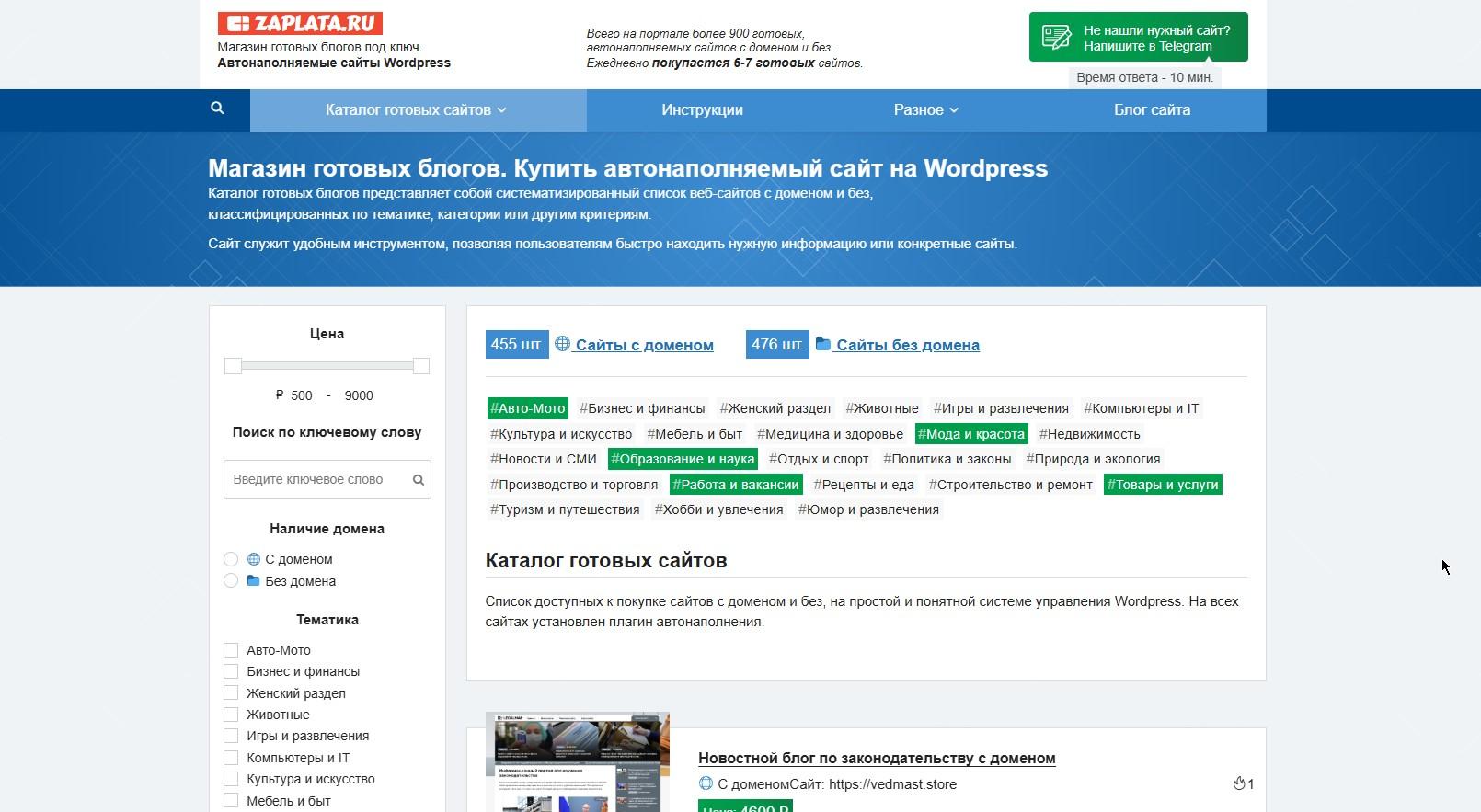Click the Telegram message icon in green banner
Viewport: 1481px width, 812px height.
click(x=1056, y=37)
